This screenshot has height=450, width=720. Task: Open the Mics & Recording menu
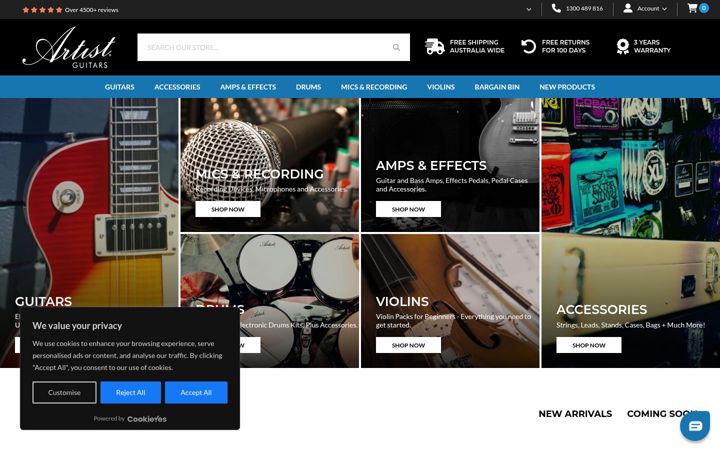point(374,87)
